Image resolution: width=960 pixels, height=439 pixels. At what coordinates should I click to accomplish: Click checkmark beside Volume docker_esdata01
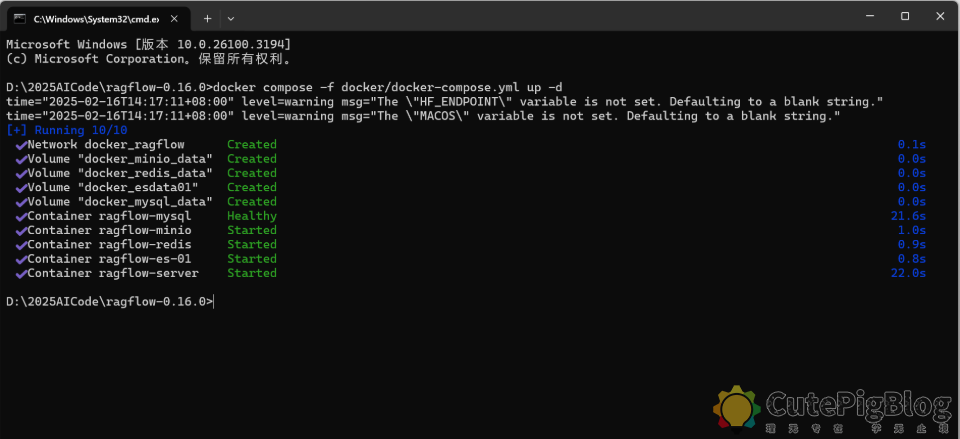(20, 188)
